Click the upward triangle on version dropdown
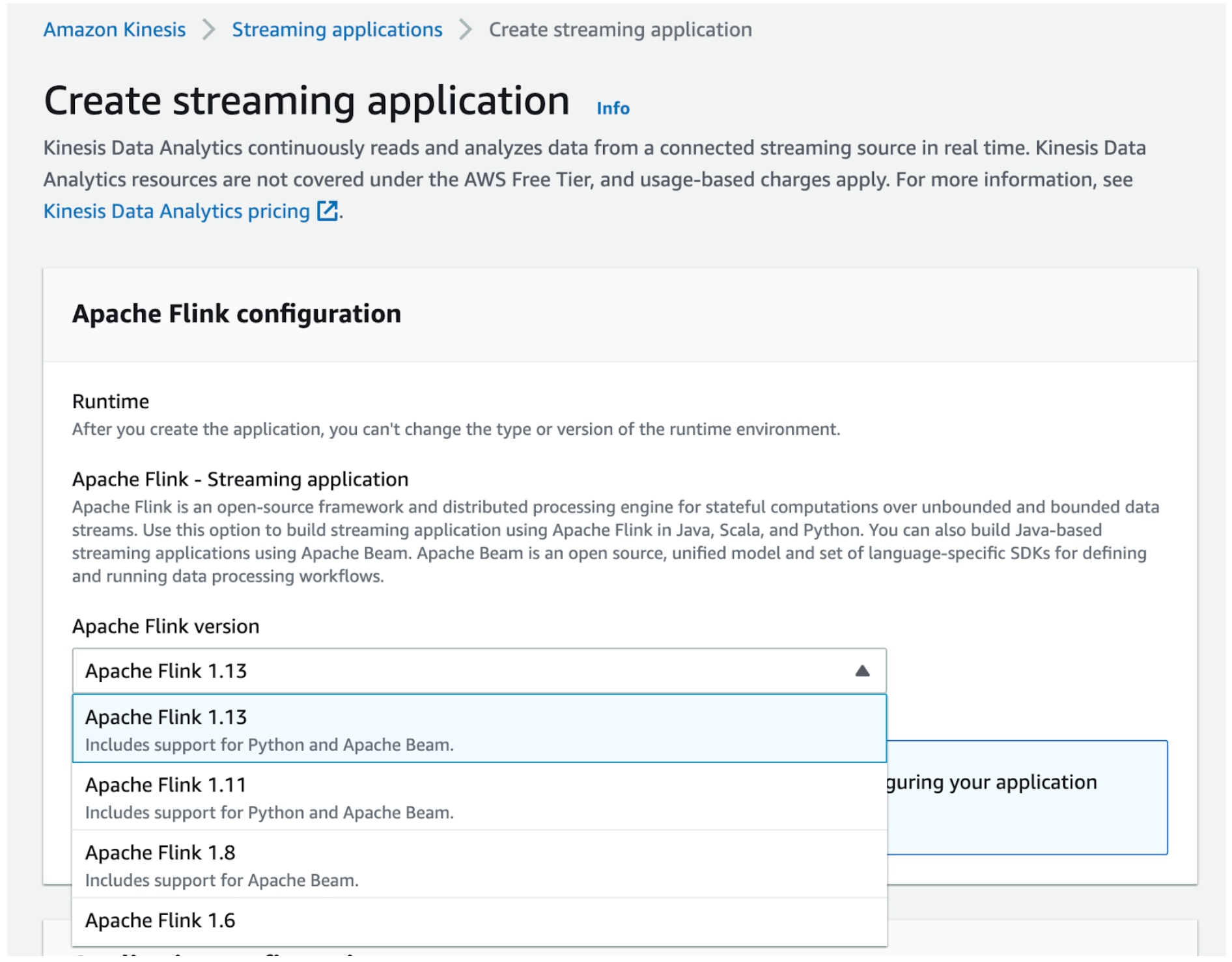Image resolution: width=1232 pixels, height=962 pixels. pyautogui.click(x=863, y=670)
